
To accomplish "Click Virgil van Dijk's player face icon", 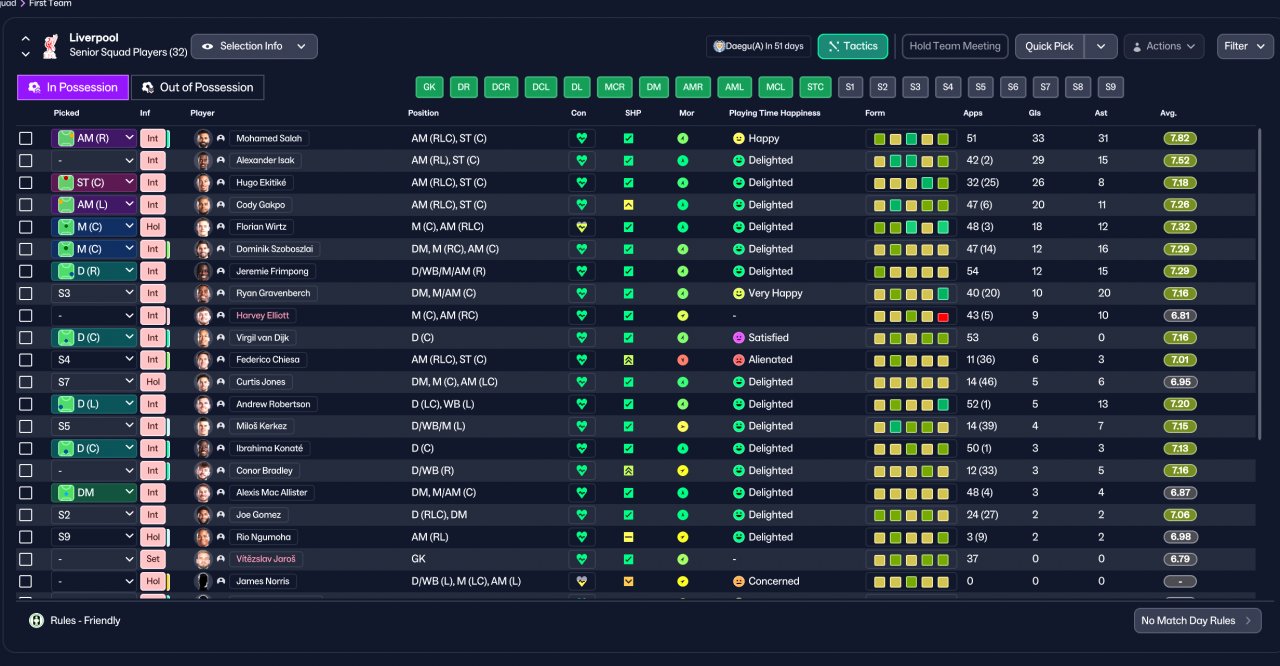I will coord(203,338).
